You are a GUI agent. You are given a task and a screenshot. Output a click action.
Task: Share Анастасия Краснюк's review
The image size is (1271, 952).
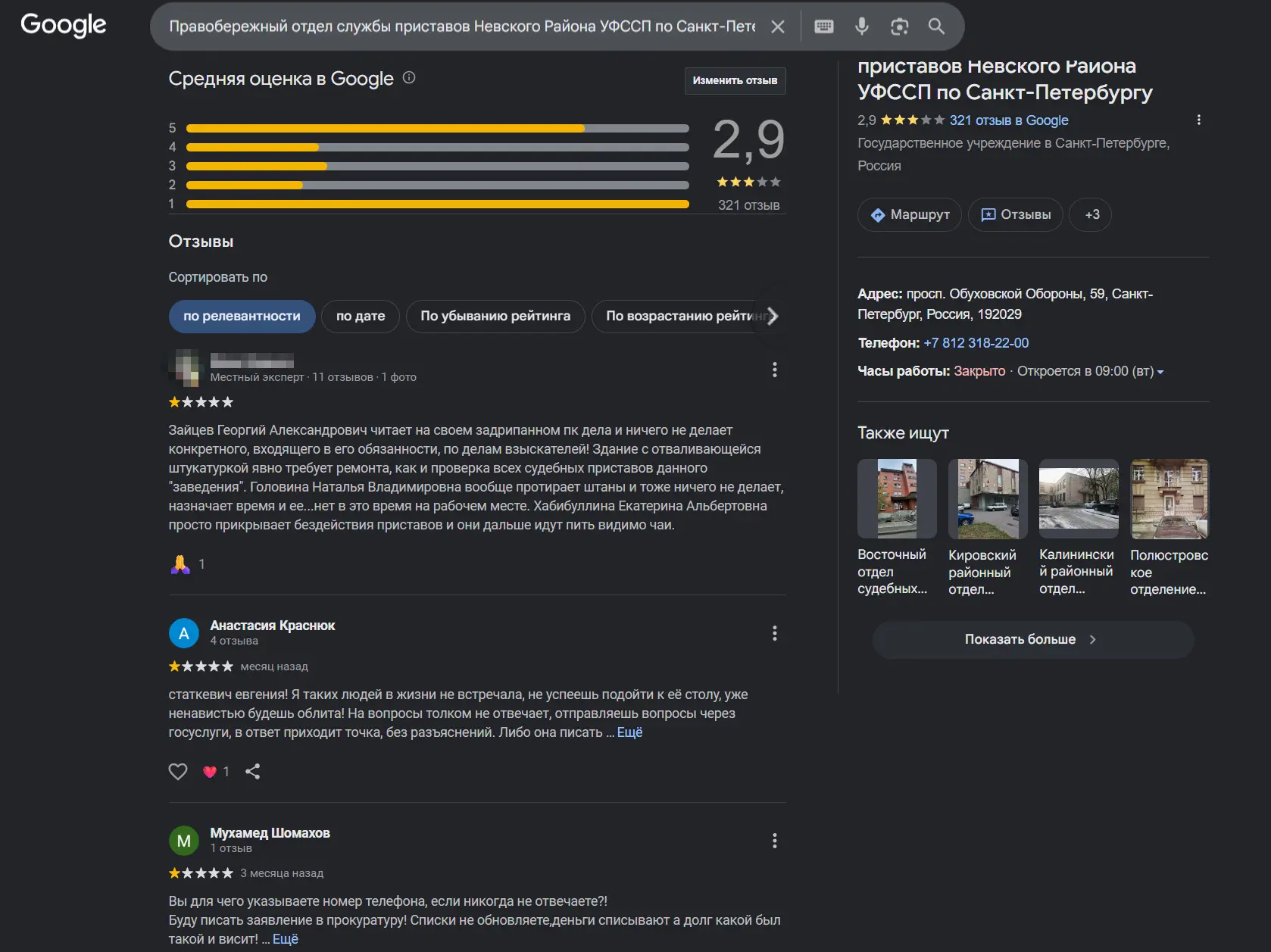(x=253, y=772)
